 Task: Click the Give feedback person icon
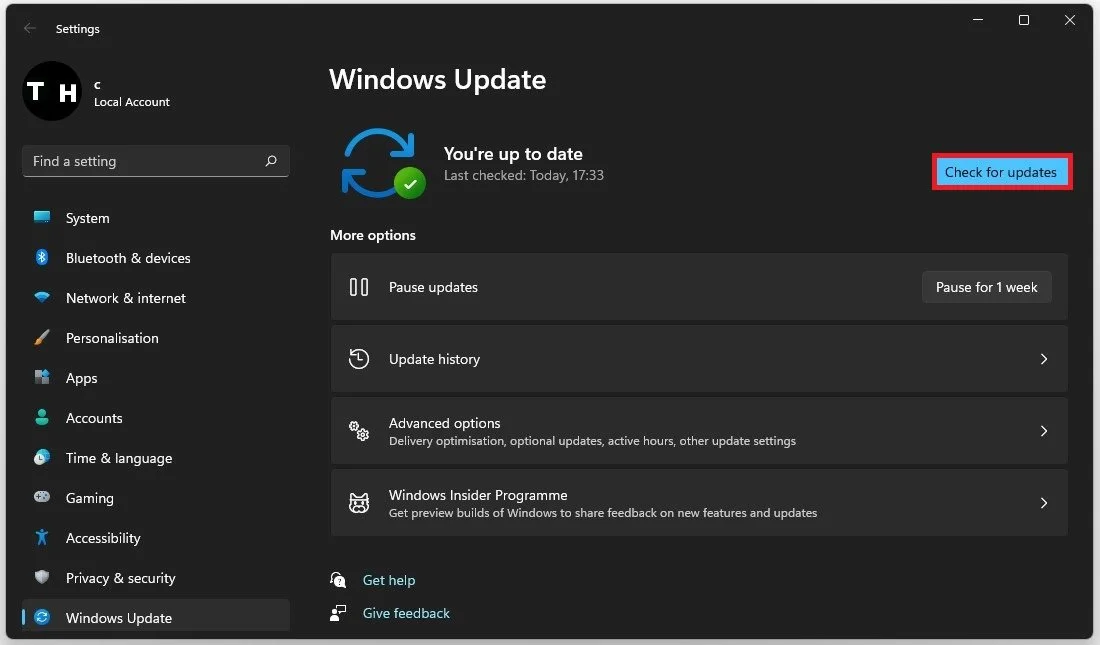(338, 613)
